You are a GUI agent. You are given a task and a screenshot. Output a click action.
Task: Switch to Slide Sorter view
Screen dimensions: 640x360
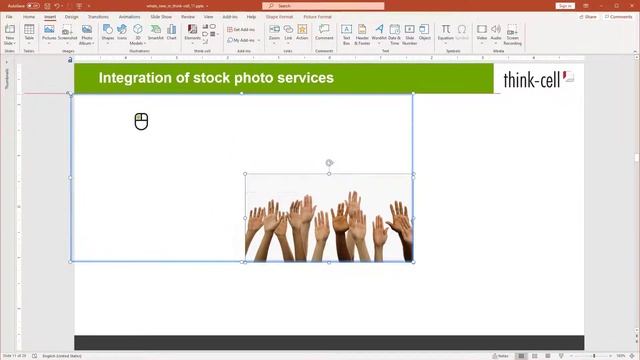[534, 356]
